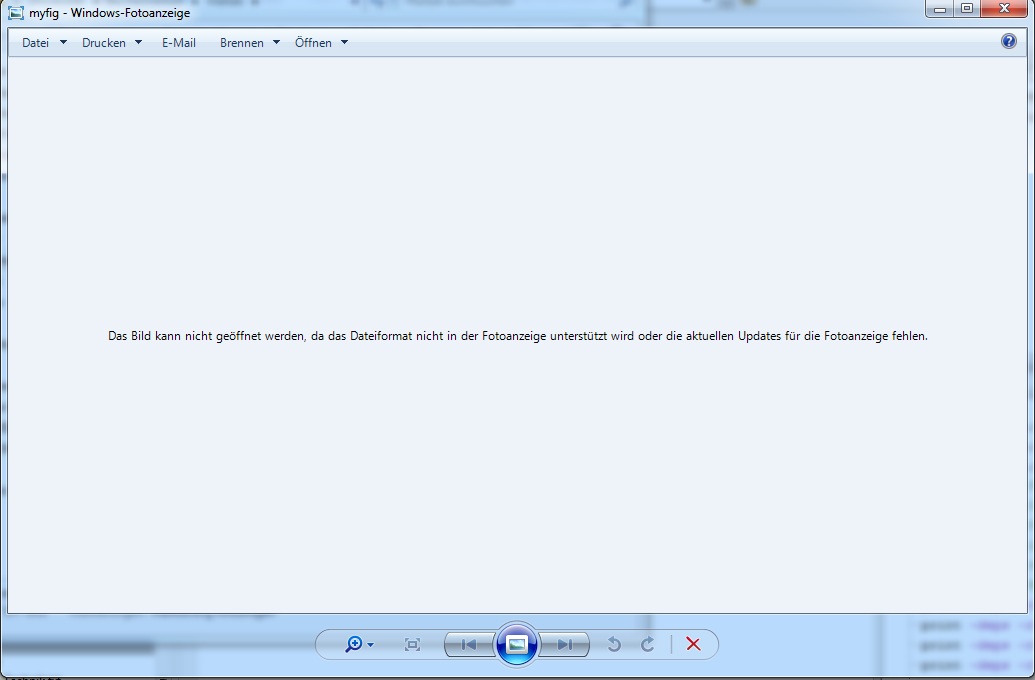
Task: Maximize the Windows-Fotoanzeige window
Action: [966, 9]
